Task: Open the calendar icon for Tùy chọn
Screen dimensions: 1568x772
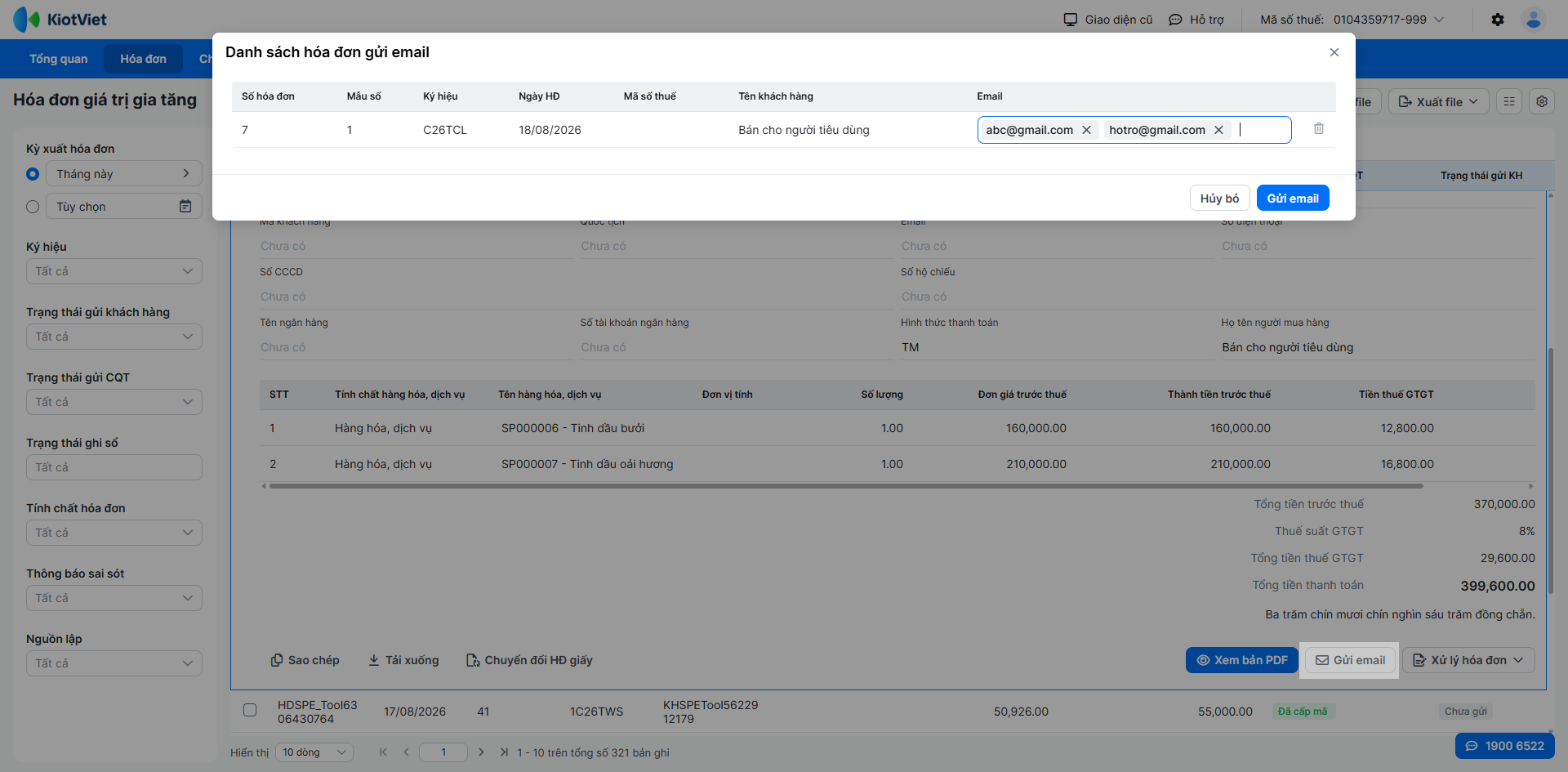Action: pyautogui.click(x=185, y=207)
